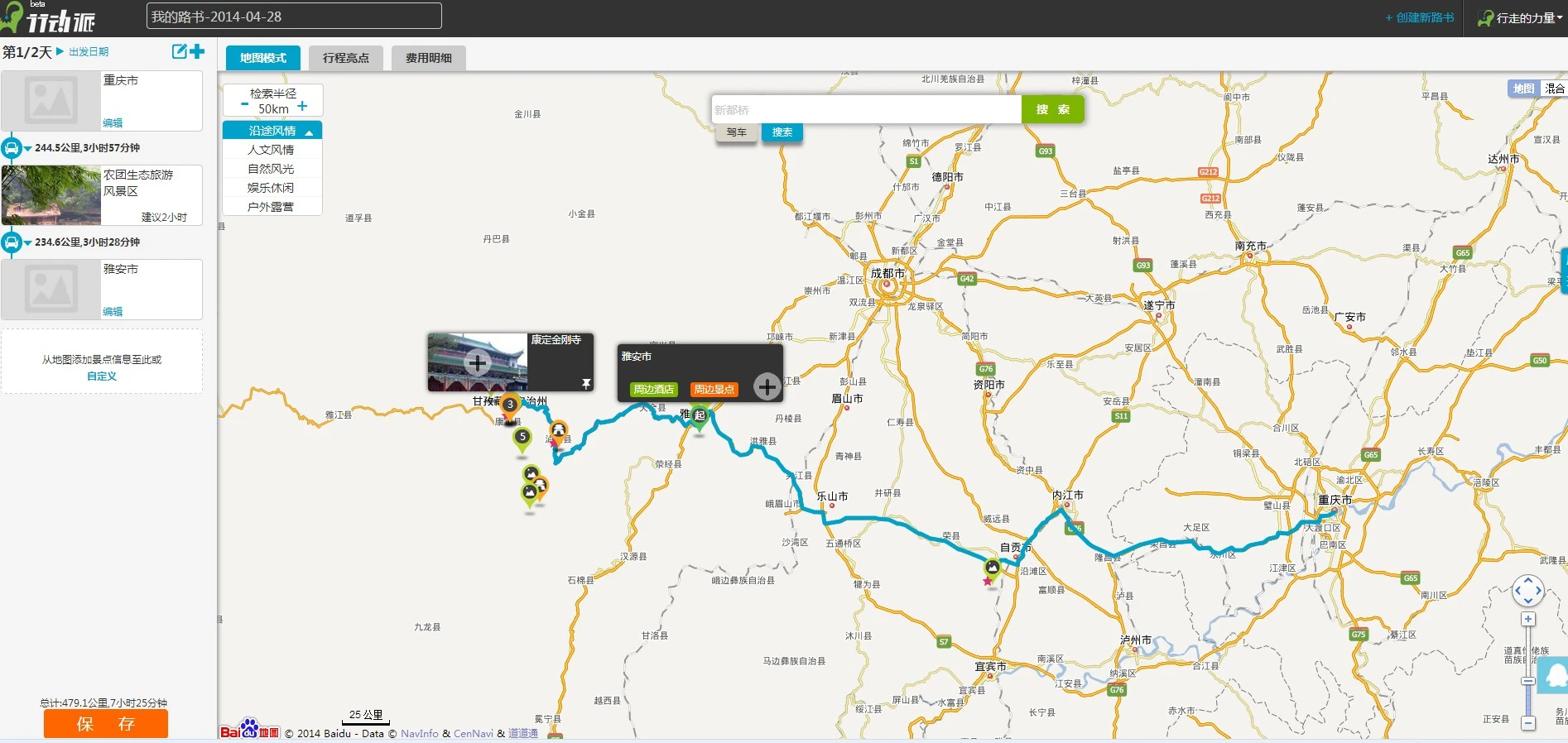Screen dimensions: 1568x743
Task: Switch to the 费用明细 tab
Action: coord(429,58)
